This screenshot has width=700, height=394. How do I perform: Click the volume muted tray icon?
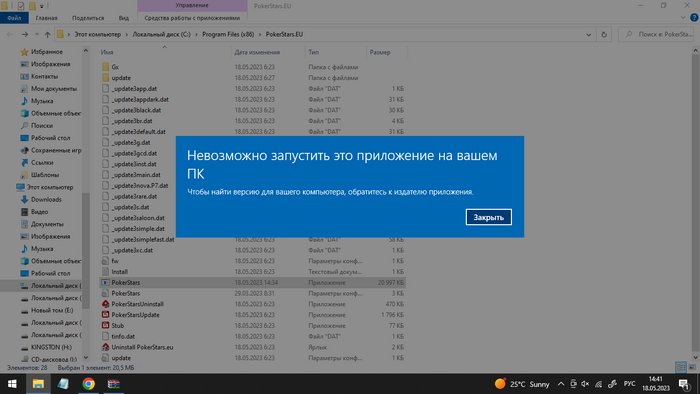(585, 384)
